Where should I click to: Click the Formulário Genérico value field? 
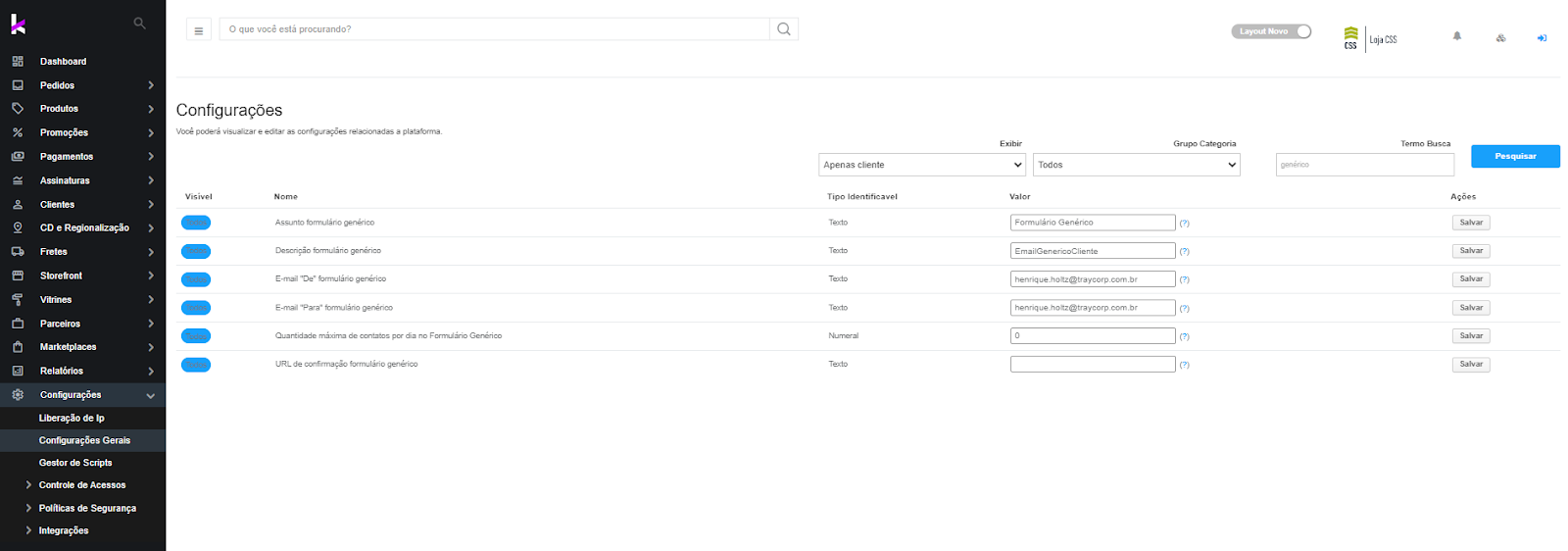pyautogui.click(x=1093, y=223)
